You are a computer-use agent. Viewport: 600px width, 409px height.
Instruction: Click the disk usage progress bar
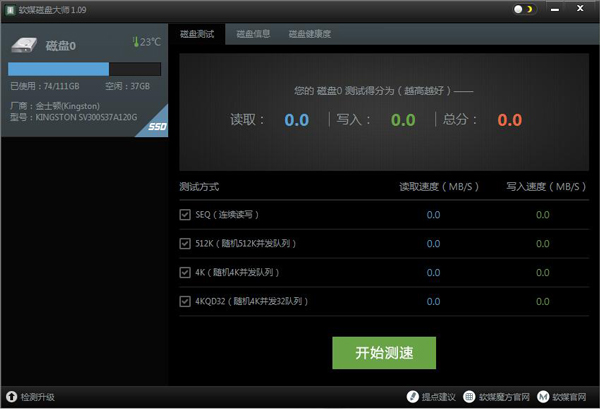tap(84, 69)
